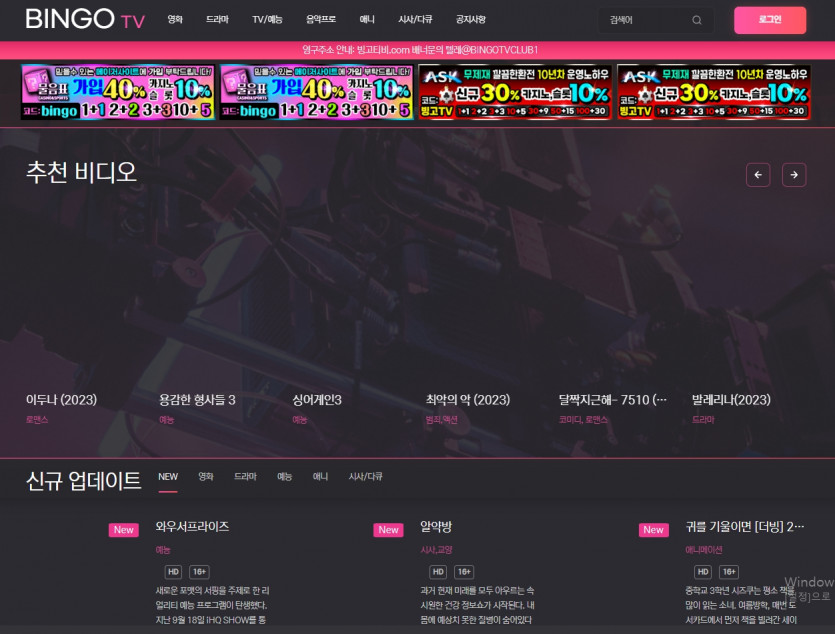The width and height of the screenshot is (835, 634).
Task: Select the 시사/다큐 tab in 신규 업데이트
Action: point(365,477)
